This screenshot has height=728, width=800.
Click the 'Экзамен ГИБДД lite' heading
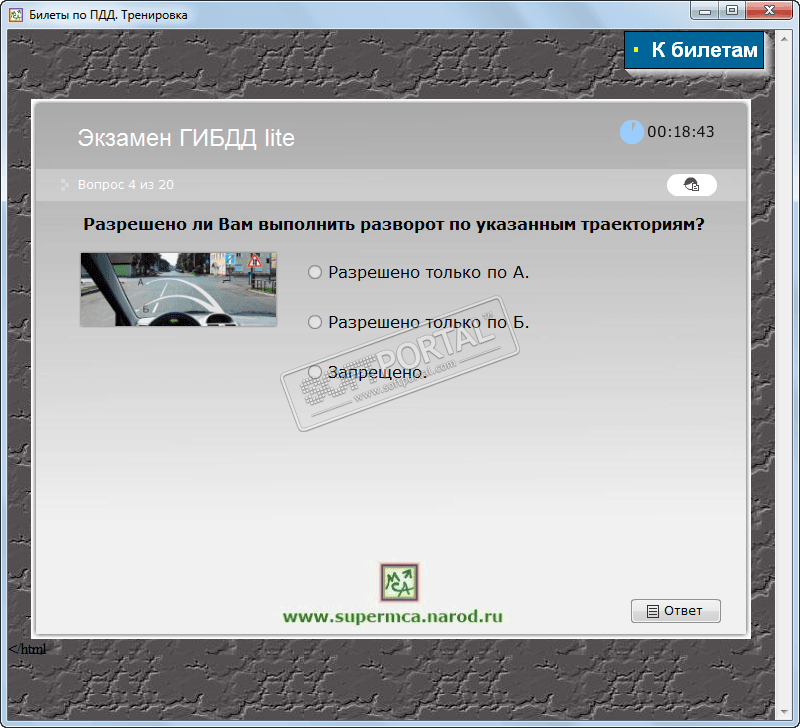[186, 138]
